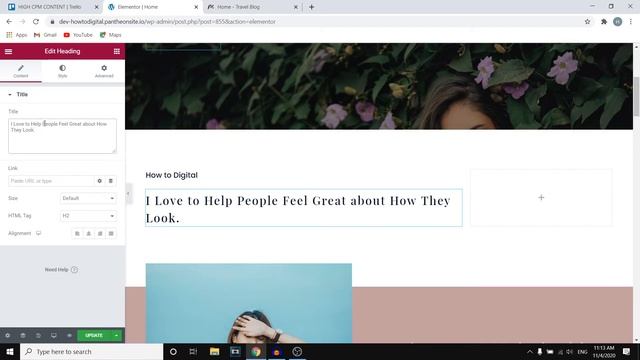
Task: Click the Need Help link
Action: click(61, 270)
